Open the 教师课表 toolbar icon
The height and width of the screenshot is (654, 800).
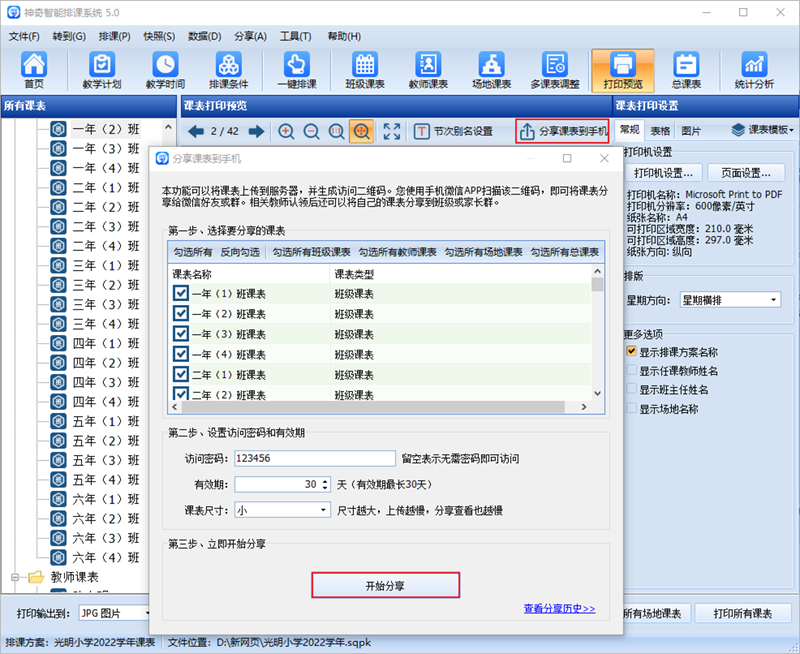tap(428, 70)
